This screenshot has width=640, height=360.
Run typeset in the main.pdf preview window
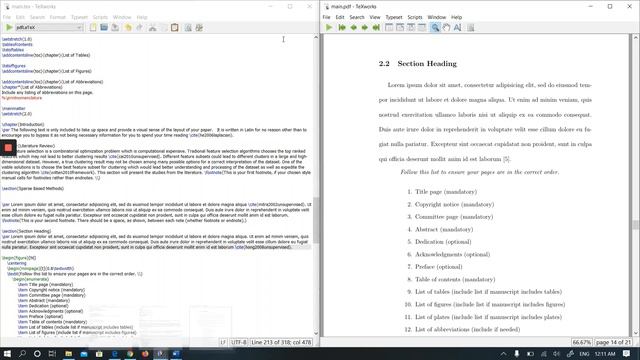click(x=329, y=27)
